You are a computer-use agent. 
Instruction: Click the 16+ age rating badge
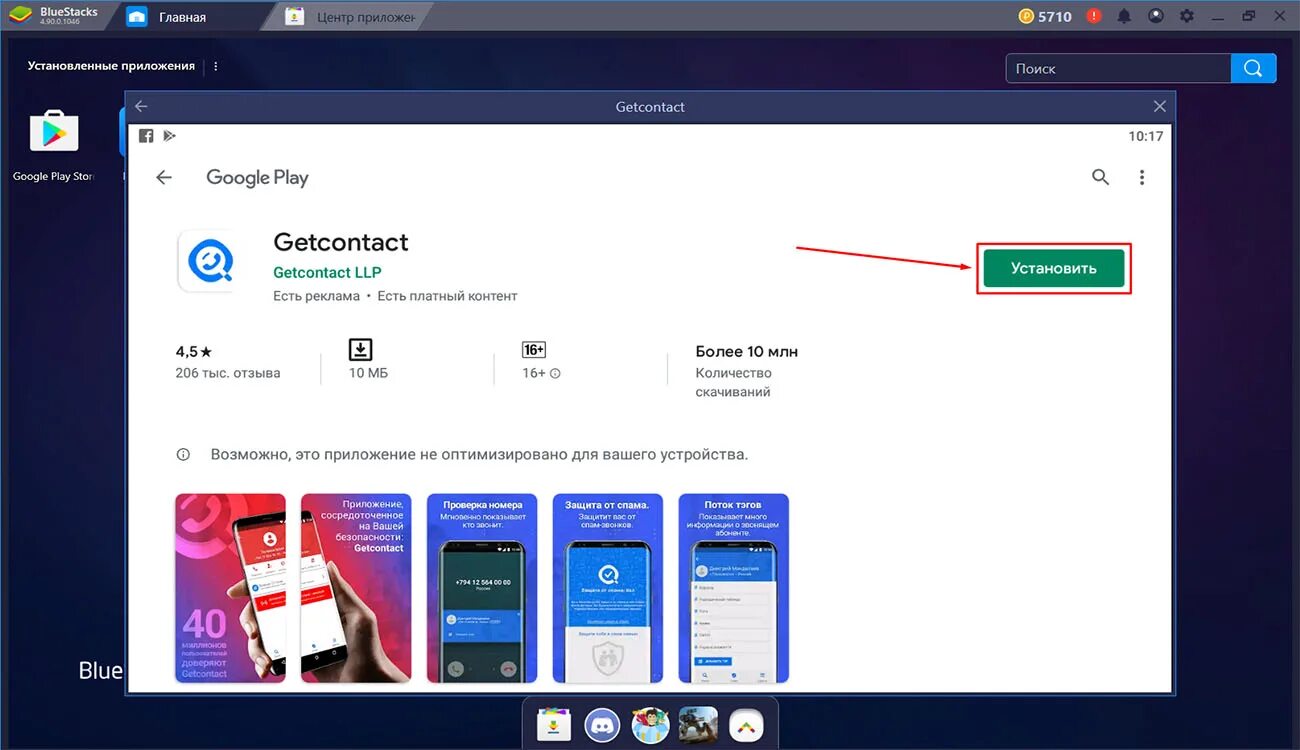point(534,350)
